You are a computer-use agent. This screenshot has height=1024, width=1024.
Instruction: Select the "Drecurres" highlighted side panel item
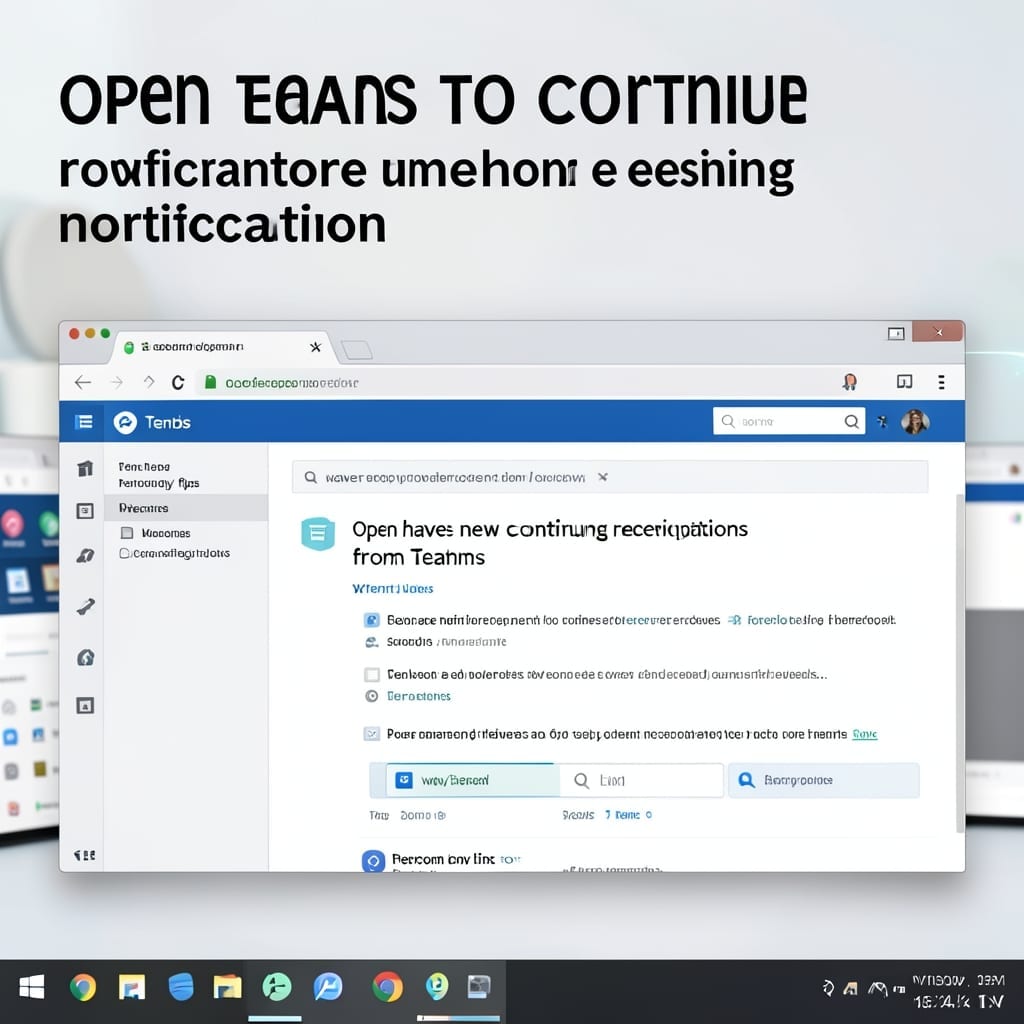(186, 507)
